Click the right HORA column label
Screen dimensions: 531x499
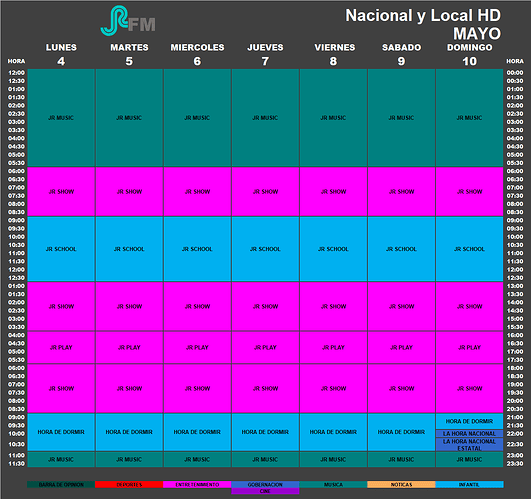tap(515, 61)
